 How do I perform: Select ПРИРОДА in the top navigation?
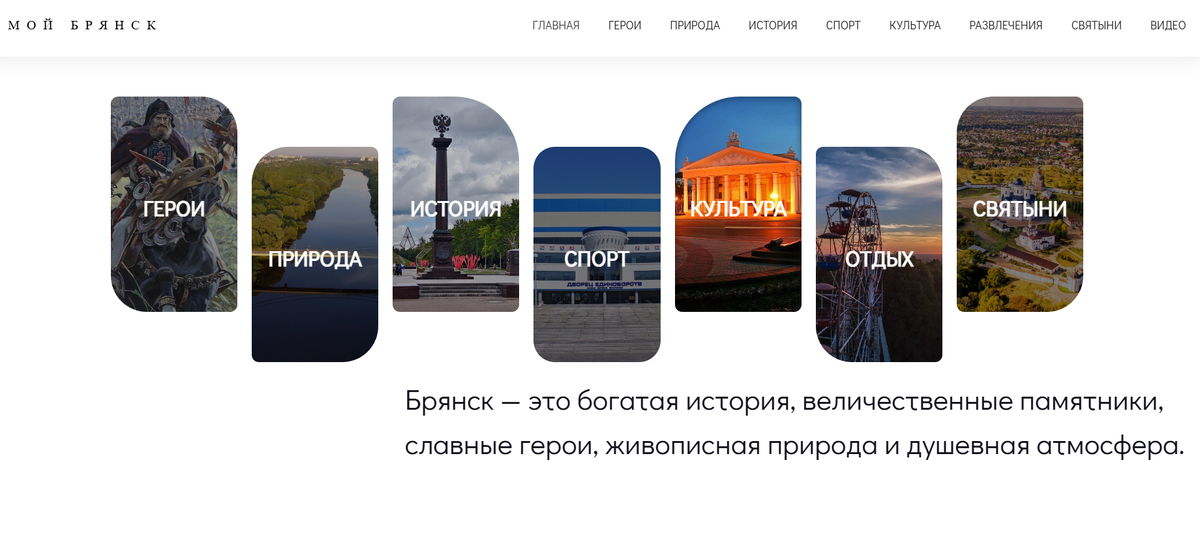point(695,26)
